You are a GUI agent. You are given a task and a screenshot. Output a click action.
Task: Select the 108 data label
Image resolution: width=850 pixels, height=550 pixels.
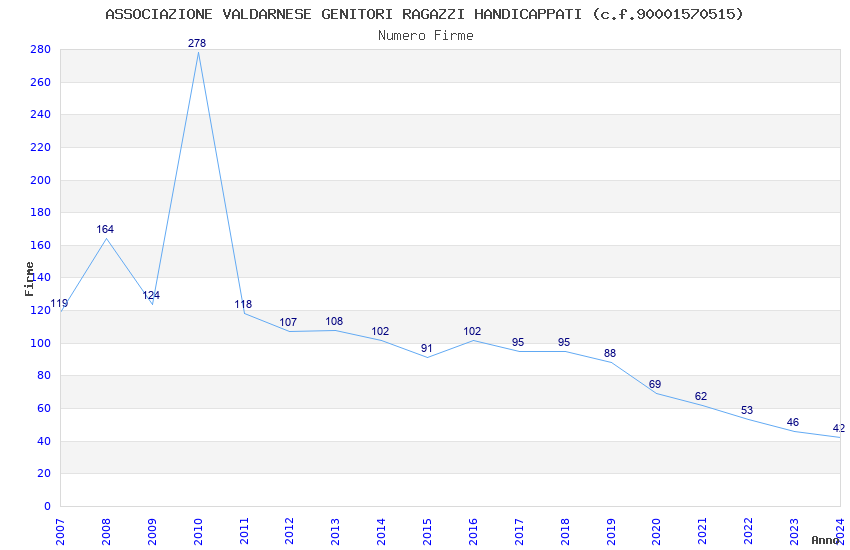(x=334, y=321)
